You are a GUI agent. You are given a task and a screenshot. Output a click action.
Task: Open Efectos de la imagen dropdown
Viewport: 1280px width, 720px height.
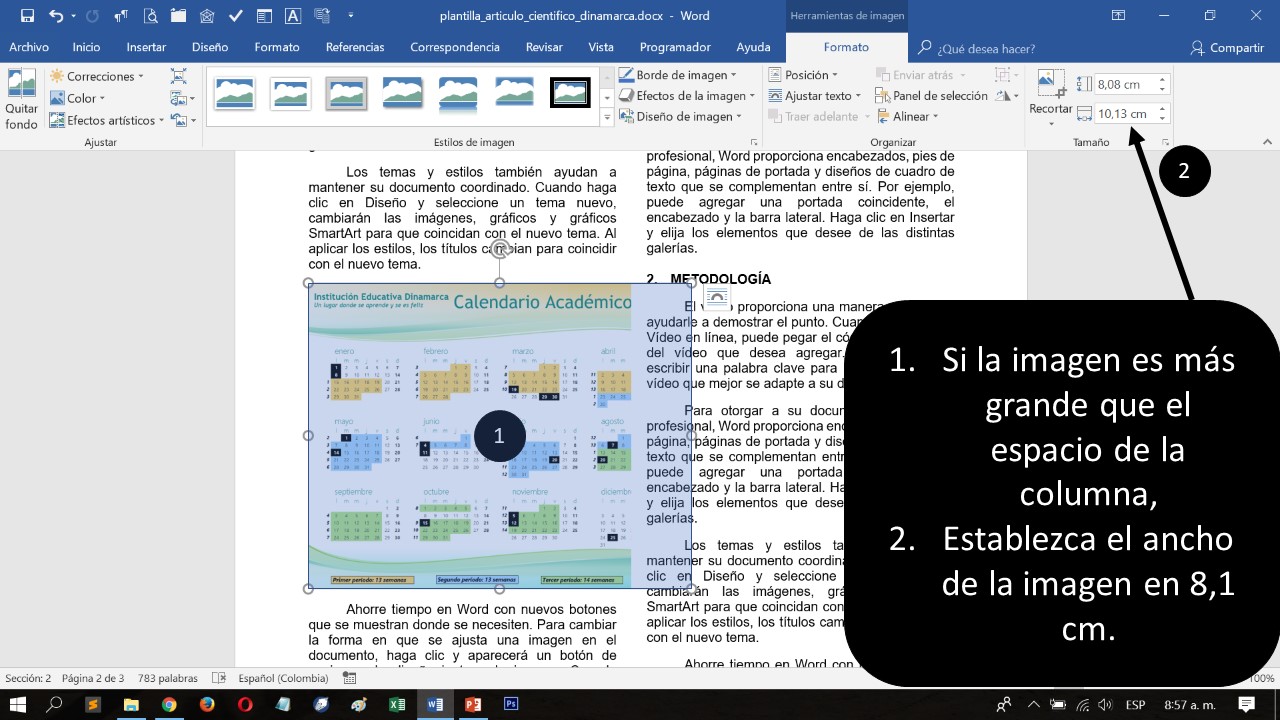[x=687, y=96]
